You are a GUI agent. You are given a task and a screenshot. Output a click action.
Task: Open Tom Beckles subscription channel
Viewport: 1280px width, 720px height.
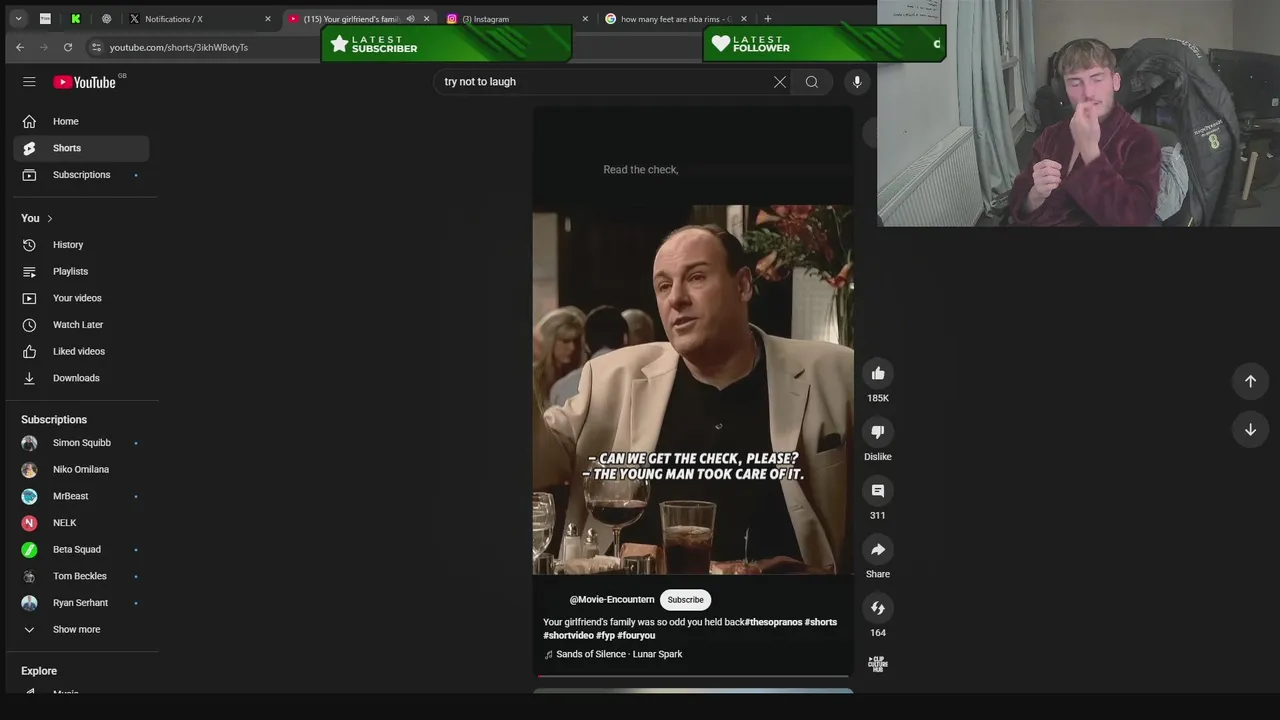pyautogui.click(x=81, y=576)
